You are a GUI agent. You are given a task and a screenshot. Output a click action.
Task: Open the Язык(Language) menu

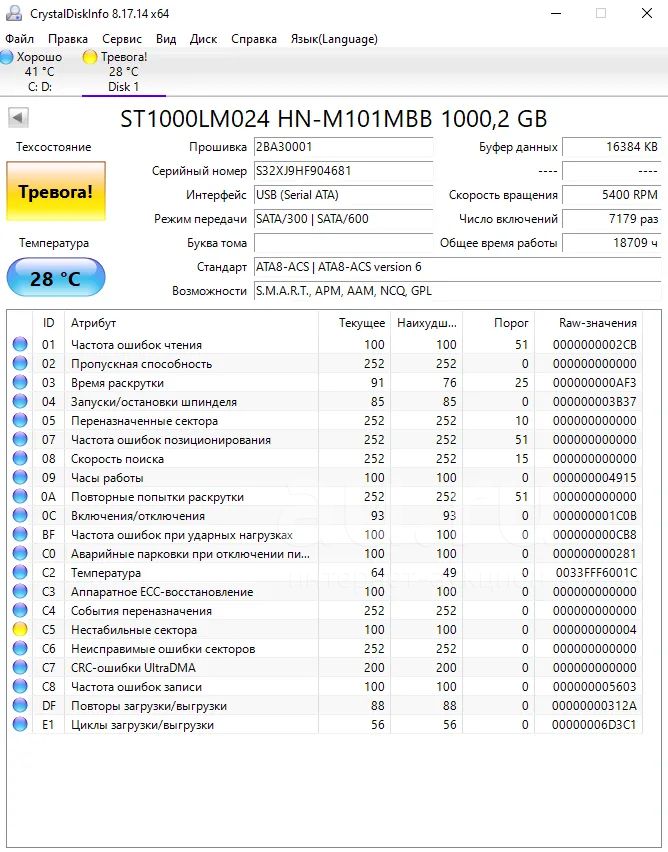(x=334, y=39)
